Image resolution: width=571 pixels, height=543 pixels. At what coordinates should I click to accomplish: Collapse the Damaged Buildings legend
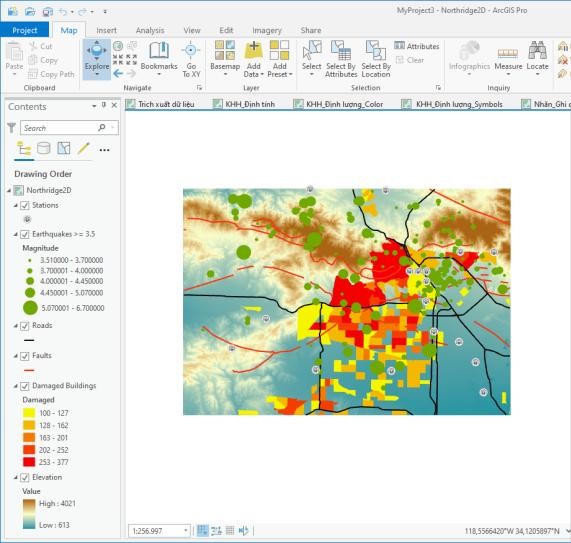click(16, 386)
